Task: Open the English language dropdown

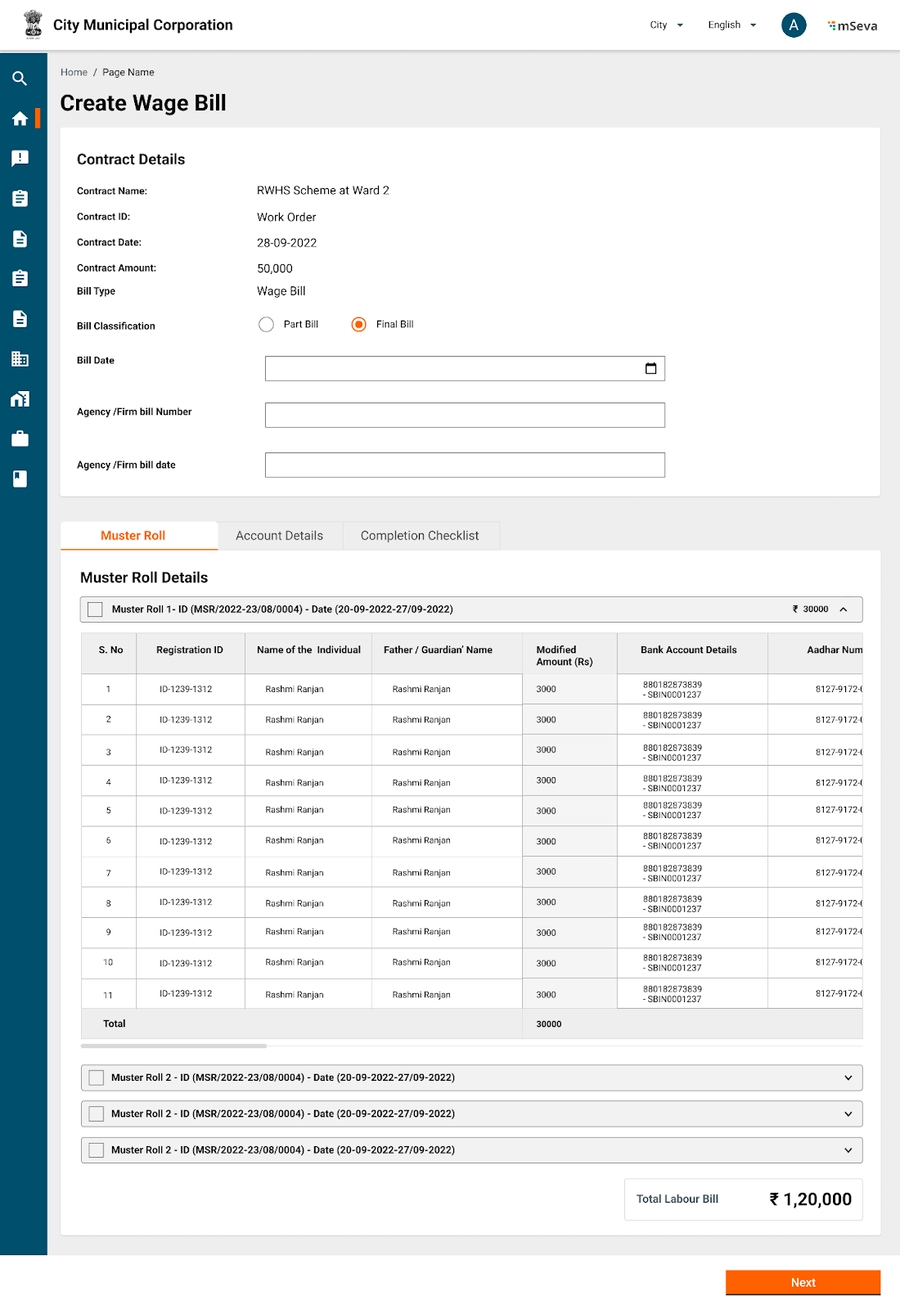Action: click(731, 26)
